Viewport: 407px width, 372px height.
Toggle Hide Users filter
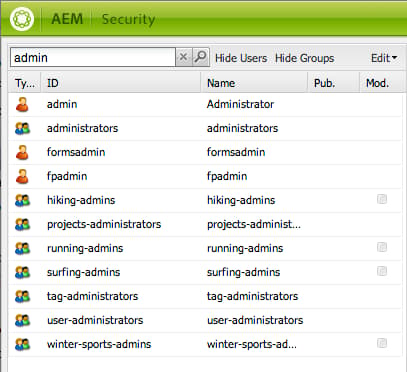pyautogui.click(x=241, y=58)
